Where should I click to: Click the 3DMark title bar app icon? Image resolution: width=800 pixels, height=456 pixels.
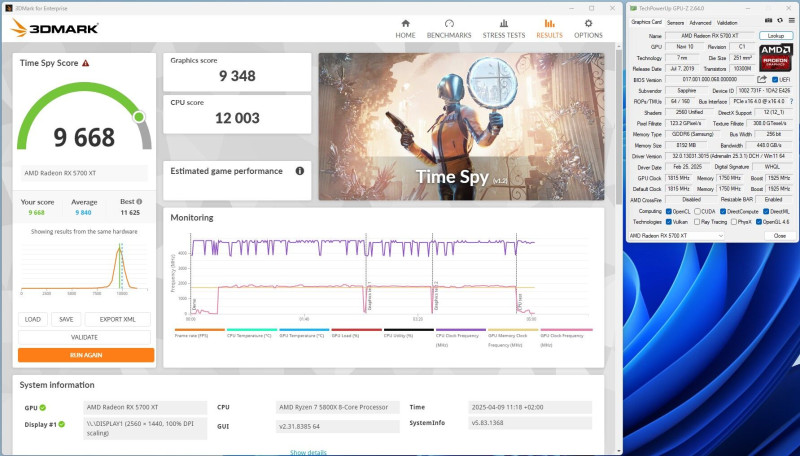9,8
